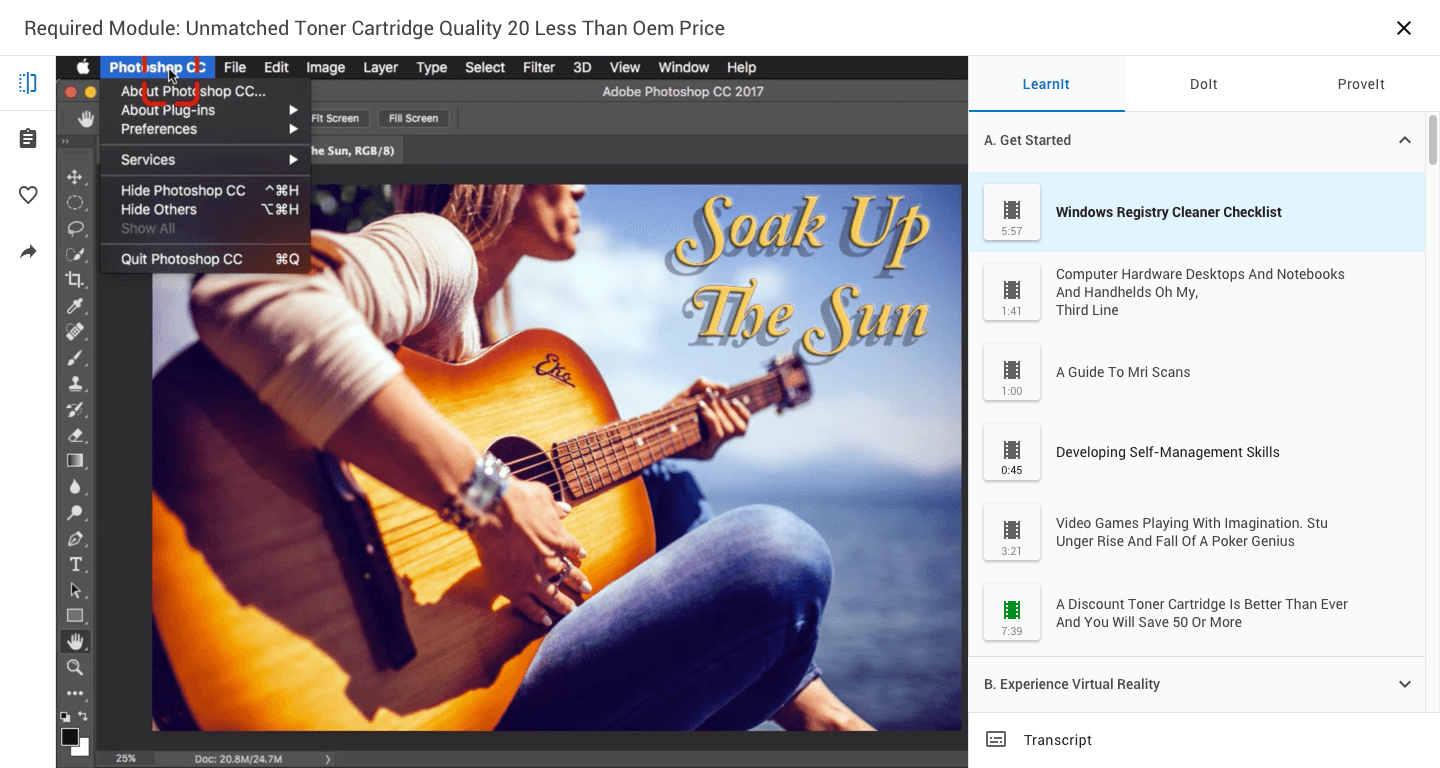Click the Hand tool icon in options bar

click(x=86, y=119)
